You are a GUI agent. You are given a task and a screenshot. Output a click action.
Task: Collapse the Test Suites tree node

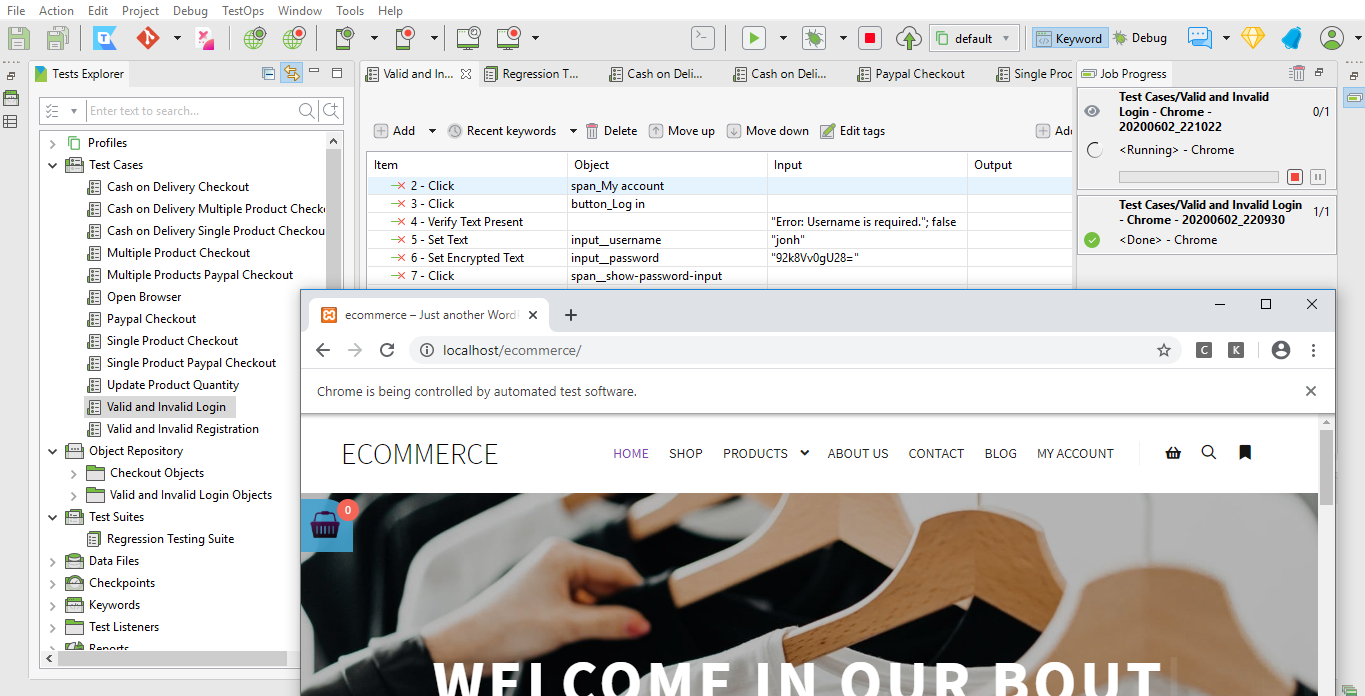tap(53, 517)
